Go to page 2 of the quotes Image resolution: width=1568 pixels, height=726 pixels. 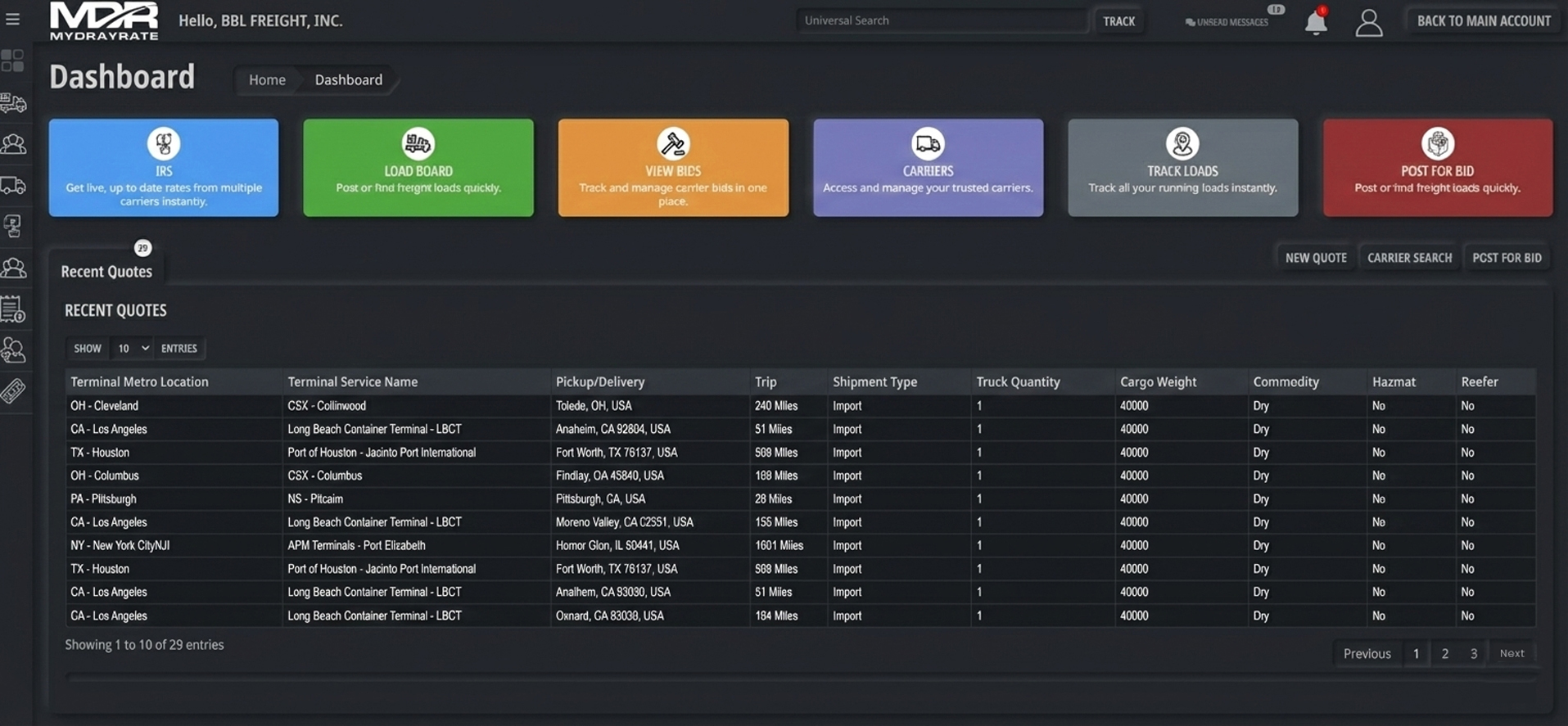[1444, 653]
